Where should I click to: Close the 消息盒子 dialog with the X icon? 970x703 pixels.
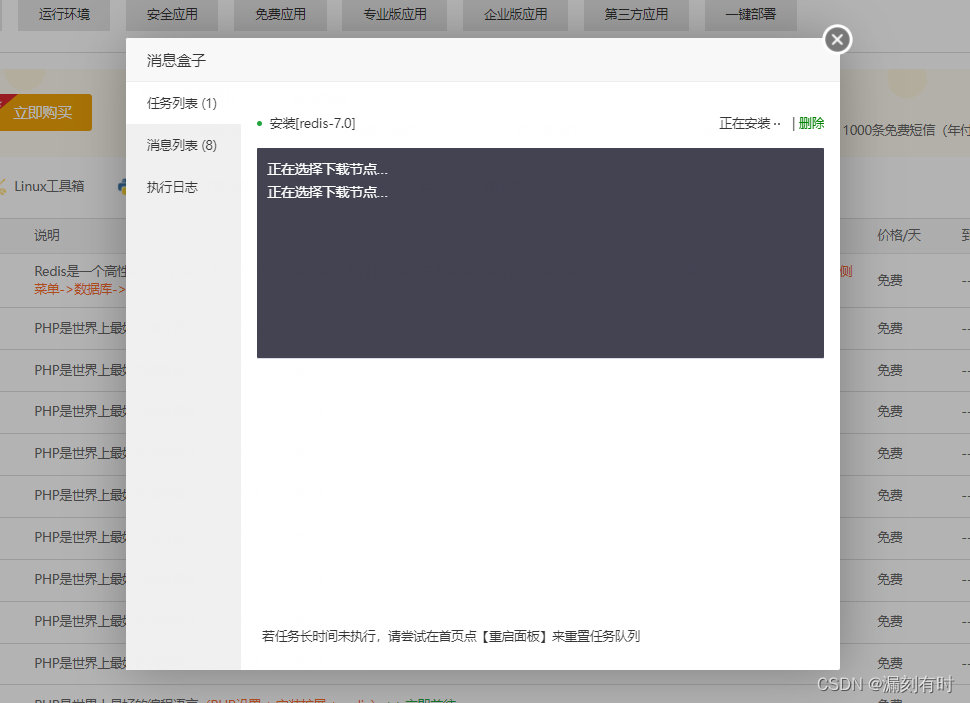coord(837,40)
